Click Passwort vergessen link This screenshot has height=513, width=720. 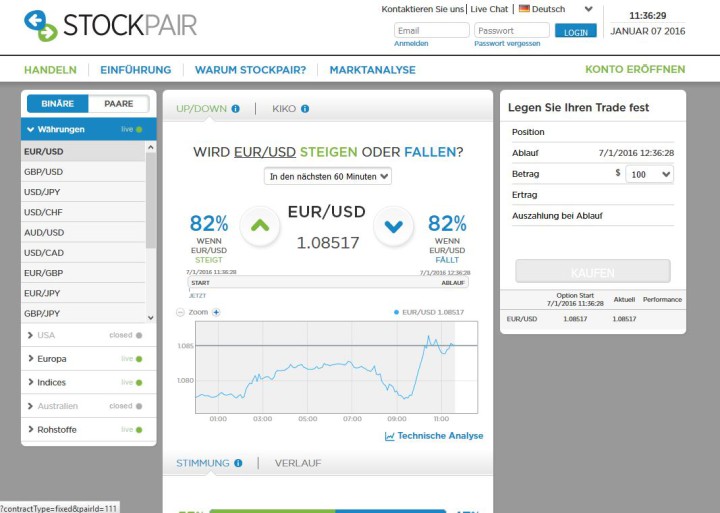pyautogui.click(x=507, y=43)
